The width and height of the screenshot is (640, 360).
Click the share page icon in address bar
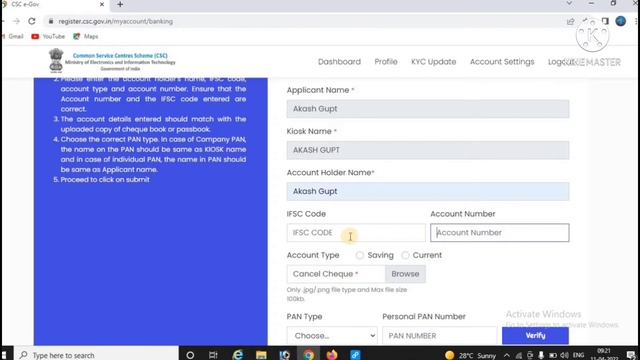[570, 21]
